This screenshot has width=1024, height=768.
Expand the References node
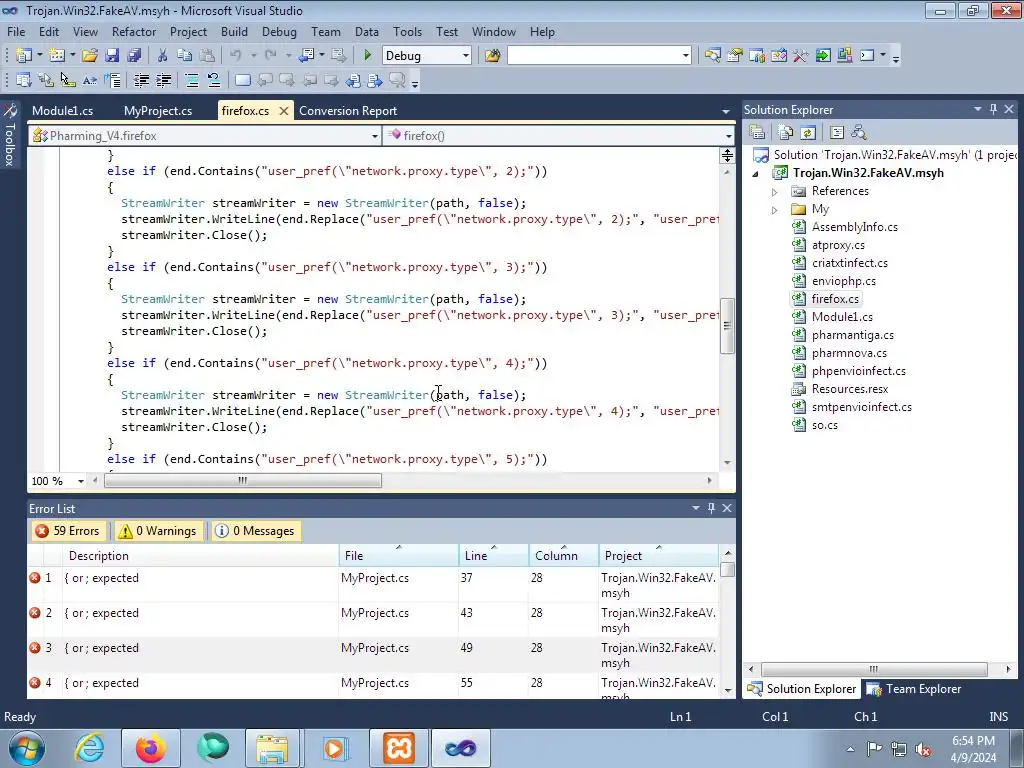click(x=775, y=191)
